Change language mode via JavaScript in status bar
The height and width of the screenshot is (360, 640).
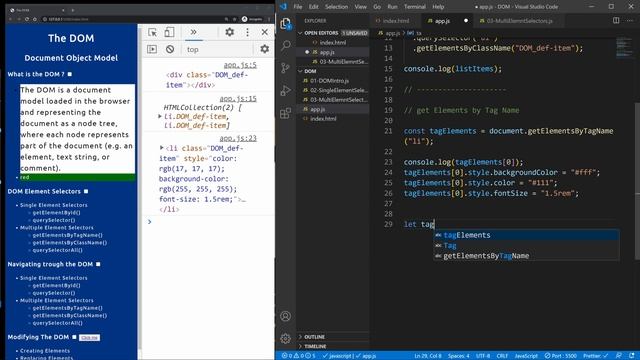(x=526, y=356)
